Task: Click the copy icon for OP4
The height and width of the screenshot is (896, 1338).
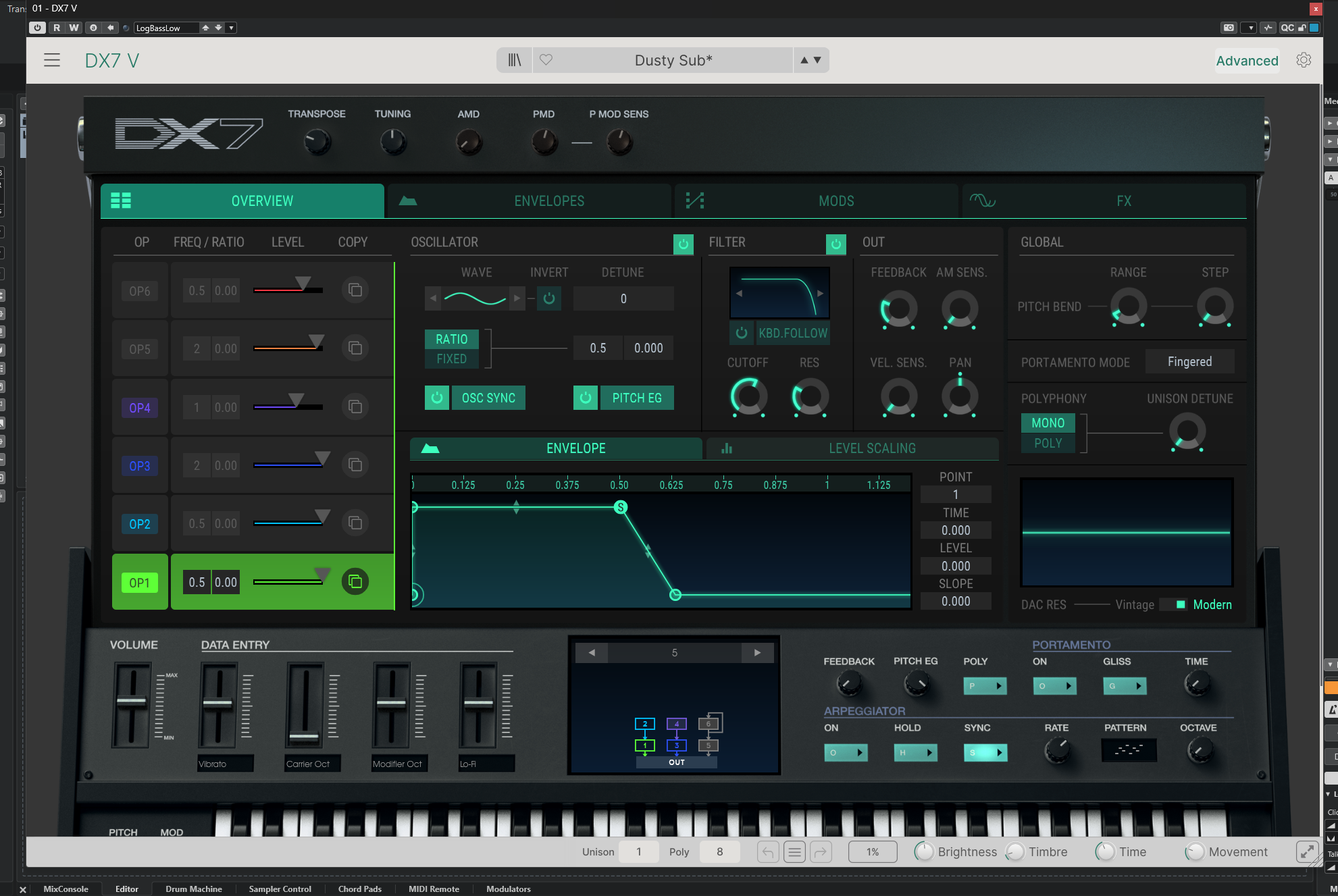Action: [355, 407]
